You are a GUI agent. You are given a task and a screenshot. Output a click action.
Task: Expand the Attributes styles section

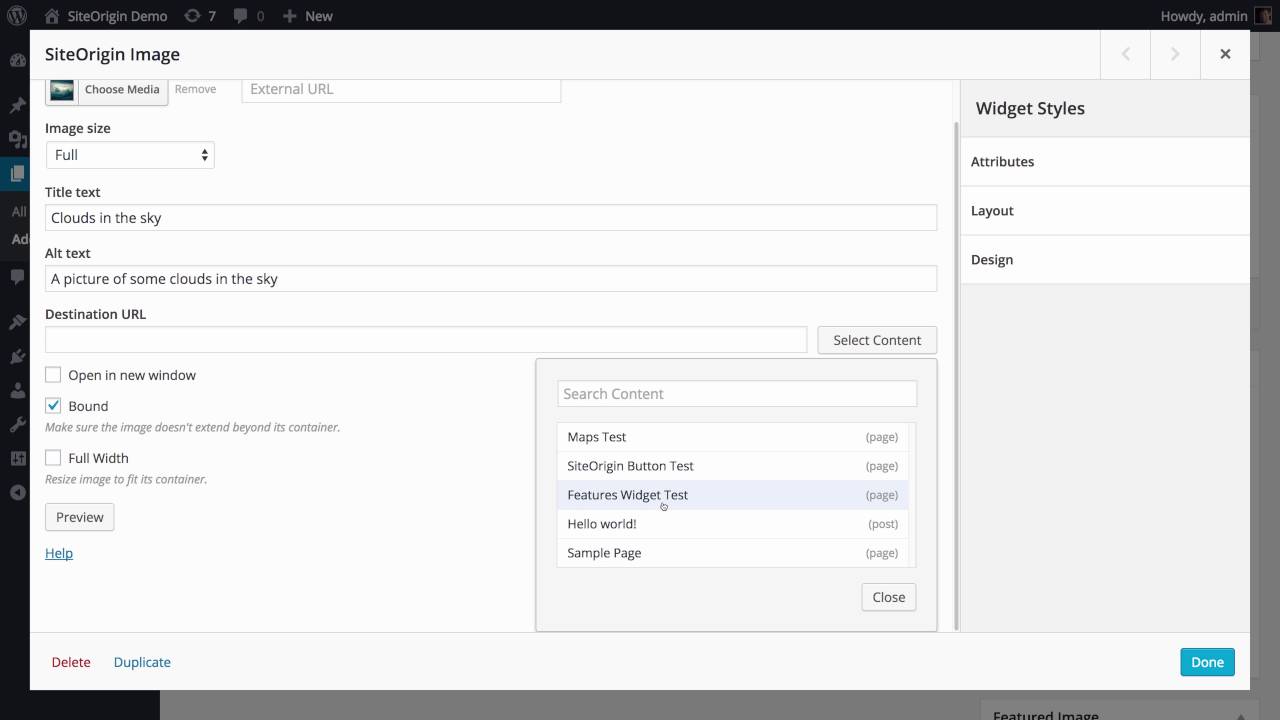[x=1105, y=161]
